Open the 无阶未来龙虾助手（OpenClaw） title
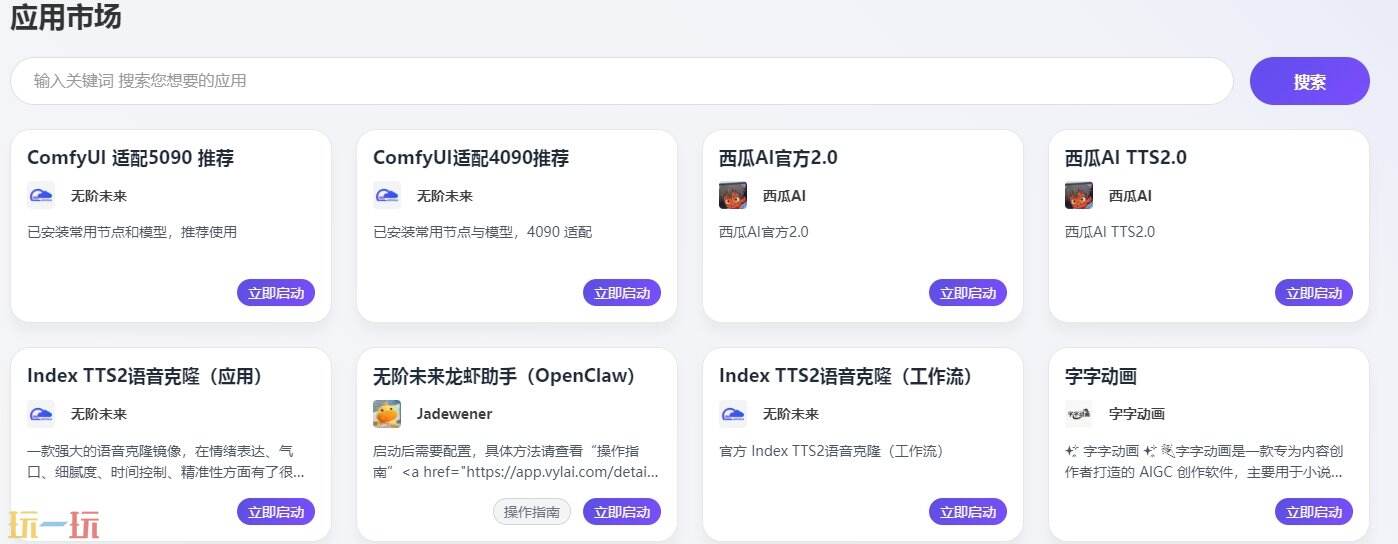Image resolution: width=1398 pixels, height=544 pixels. (504, 377)
